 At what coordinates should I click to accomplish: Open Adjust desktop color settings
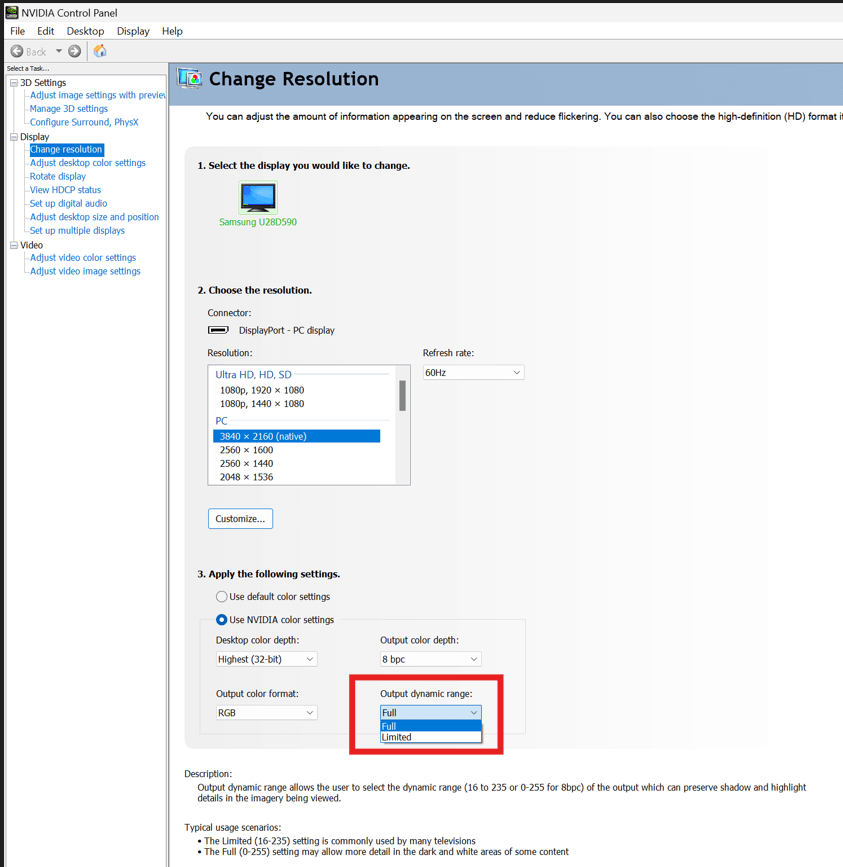click(x=87, y=163)
